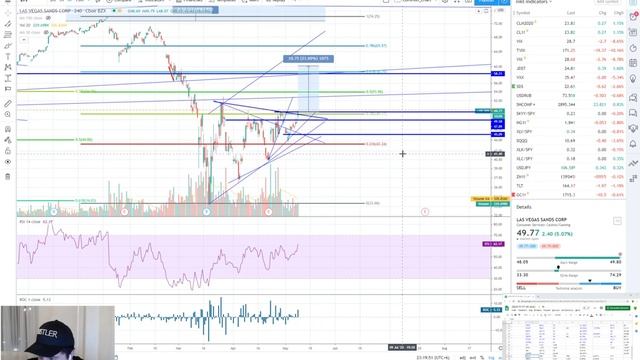The width and height of the screenshot is (640, 360).
Task: Select the USDJPY watchlist row
Action: pyautogui.click(x=569, y=167)
